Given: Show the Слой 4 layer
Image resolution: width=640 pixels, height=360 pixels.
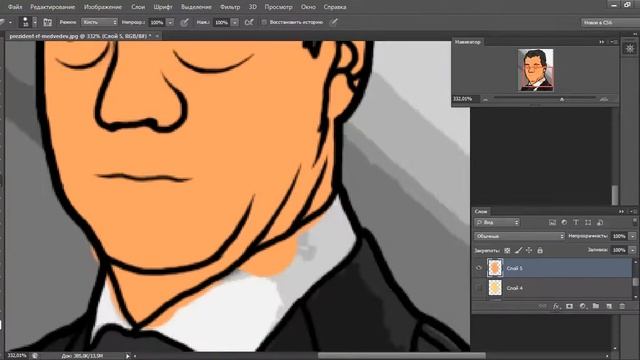Looking at the screenshot, I should [x=479, y=288].
